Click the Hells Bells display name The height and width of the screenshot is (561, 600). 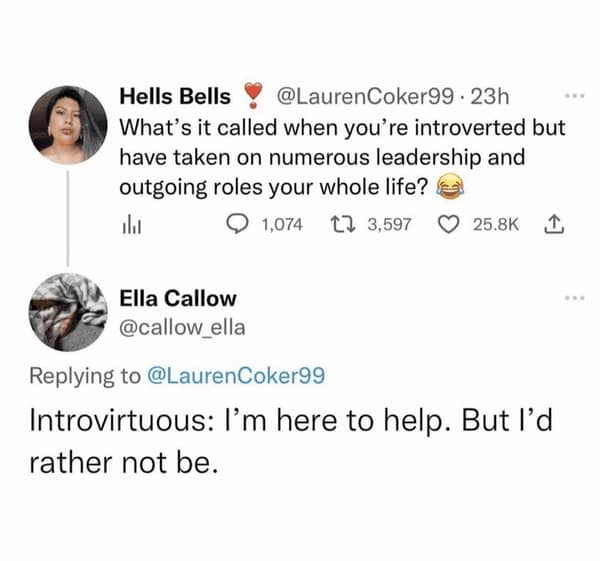175,98
